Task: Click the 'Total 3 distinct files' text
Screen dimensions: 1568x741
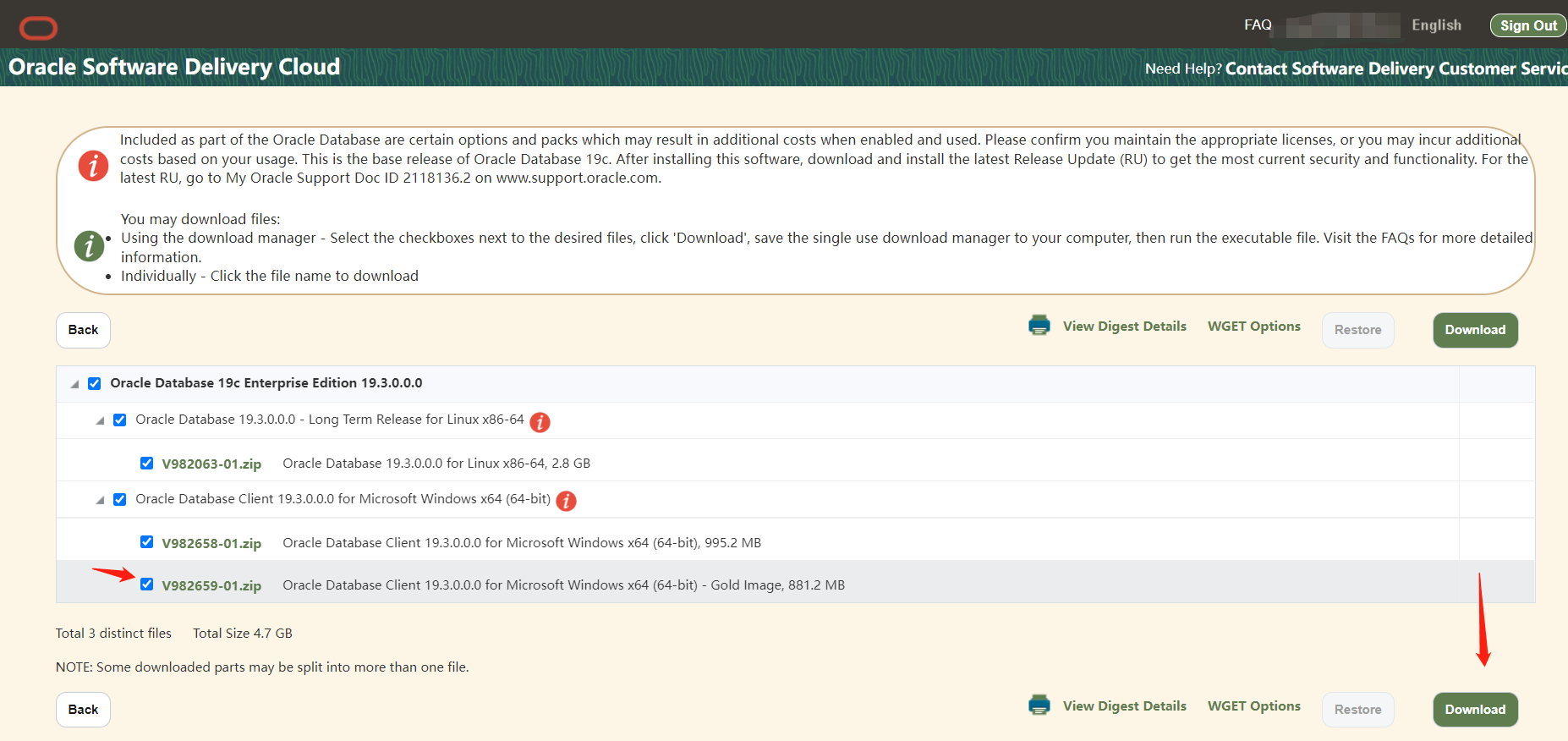Action: (113, 634)
